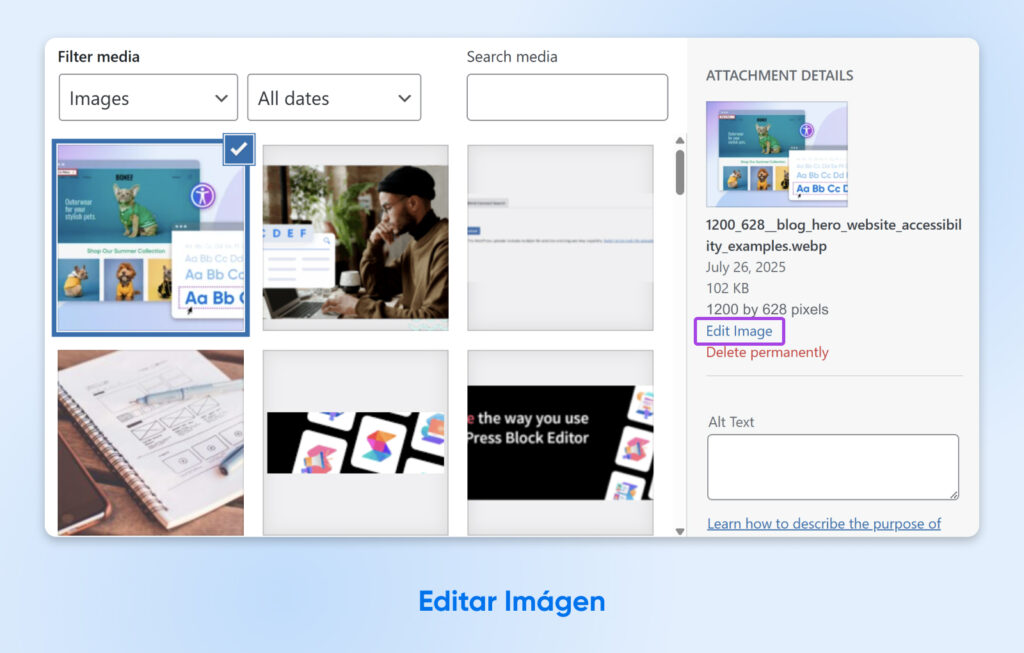This screenshot has height=653, width=1024.
Task: Open the All dates filter dropdown
Action: coord(334,97)
